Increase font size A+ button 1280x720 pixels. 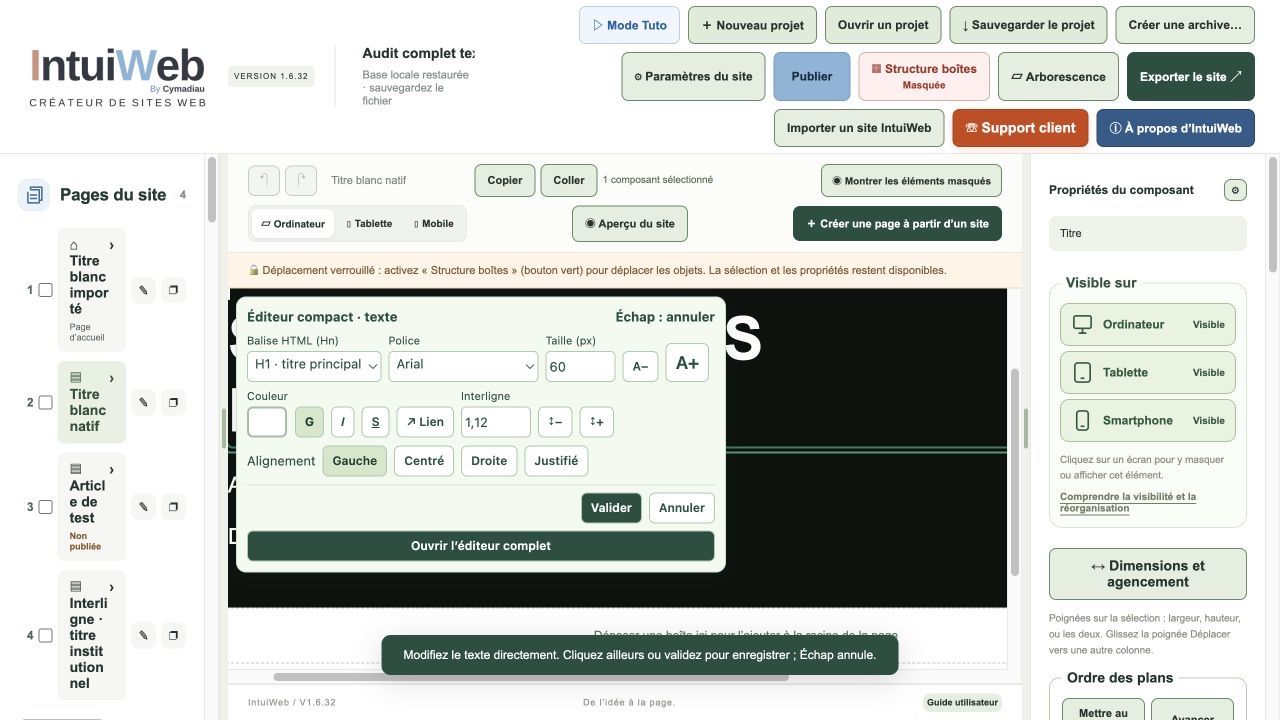[x=687, y=363]
